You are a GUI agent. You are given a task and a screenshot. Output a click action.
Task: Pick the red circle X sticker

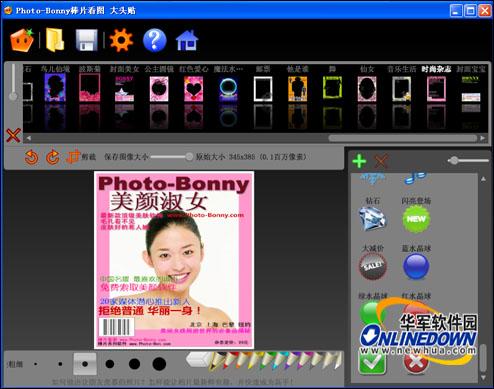(x=415, y=362)
